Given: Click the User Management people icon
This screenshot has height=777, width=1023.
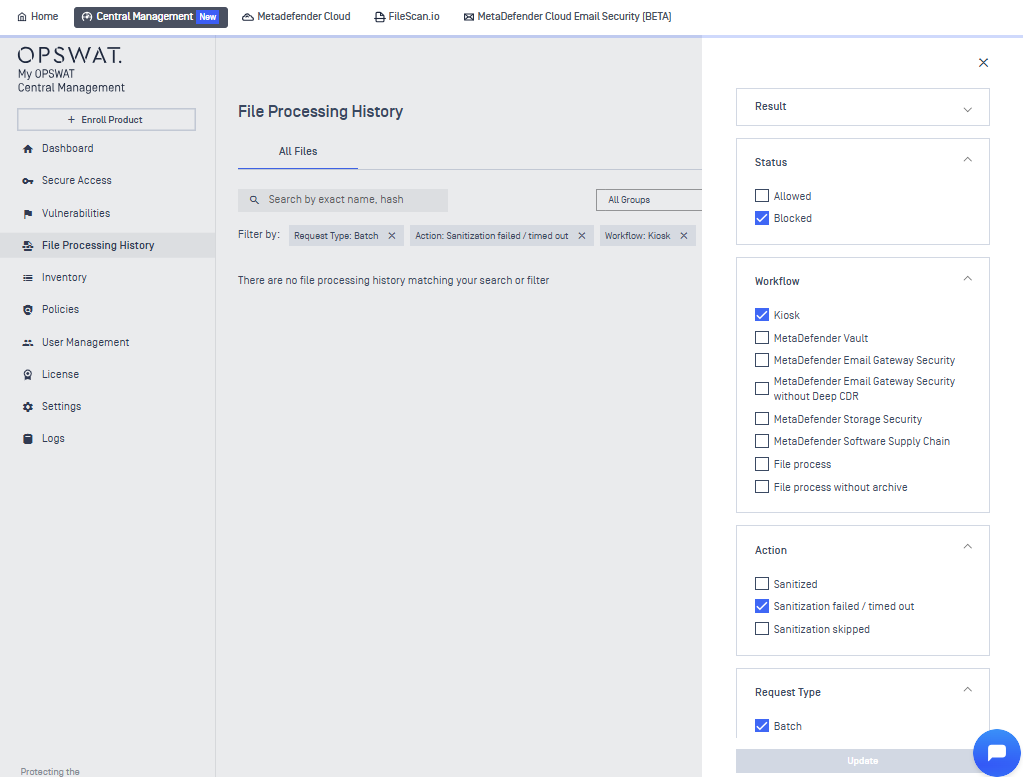Looking at the screenshot, I should [27, 343].
